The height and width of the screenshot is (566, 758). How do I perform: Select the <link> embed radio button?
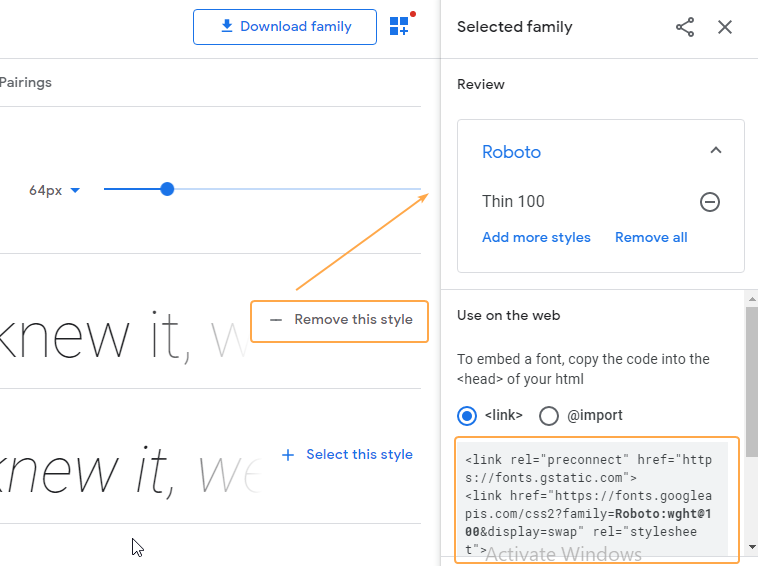(467, 416)
